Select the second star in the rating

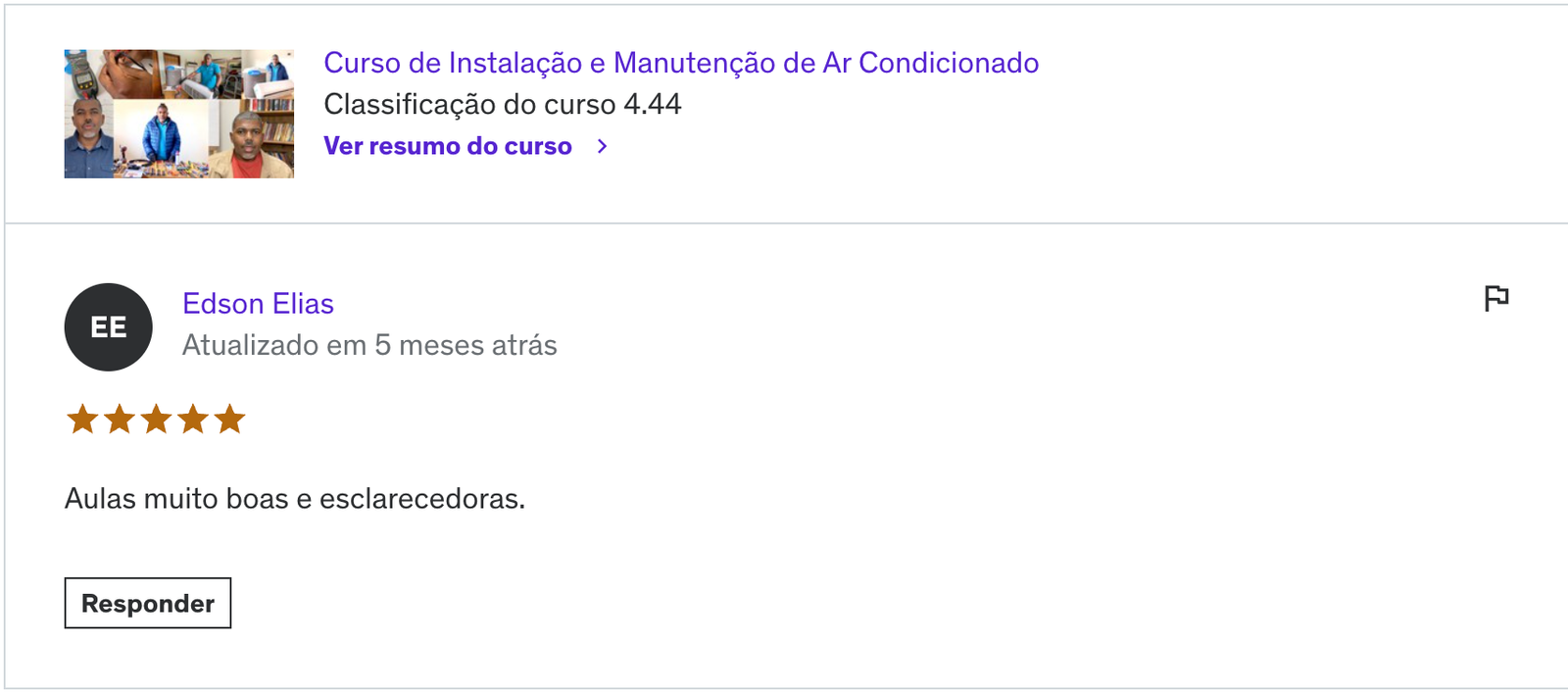point(120,420)
